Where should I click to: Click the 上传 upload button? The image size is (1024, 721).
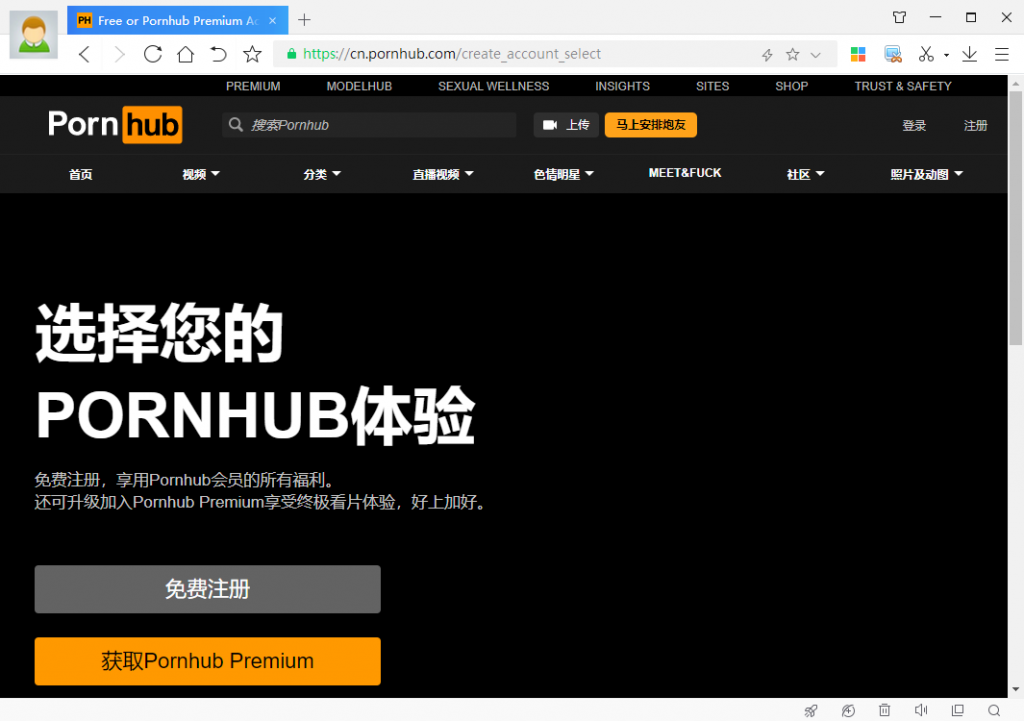[x=566, y=125]
